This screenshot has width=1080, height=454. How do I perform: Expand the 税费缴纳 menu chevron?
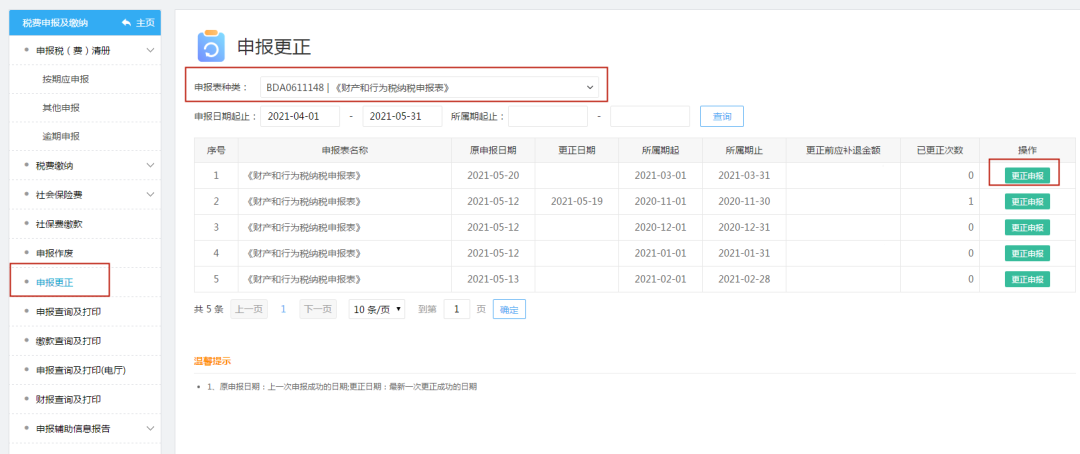tap(150, 165)
